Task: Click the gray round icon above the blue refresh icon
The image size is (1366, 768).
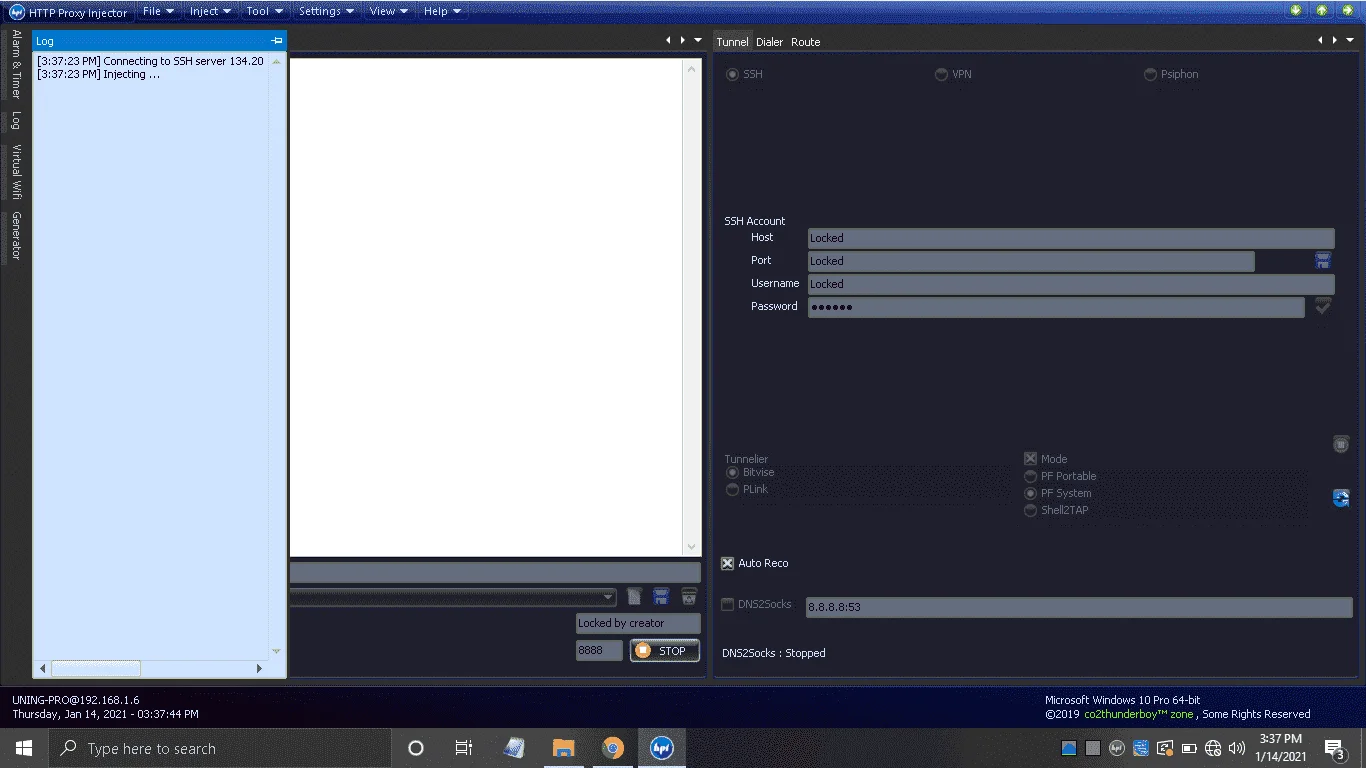Action: (1341, 444)
